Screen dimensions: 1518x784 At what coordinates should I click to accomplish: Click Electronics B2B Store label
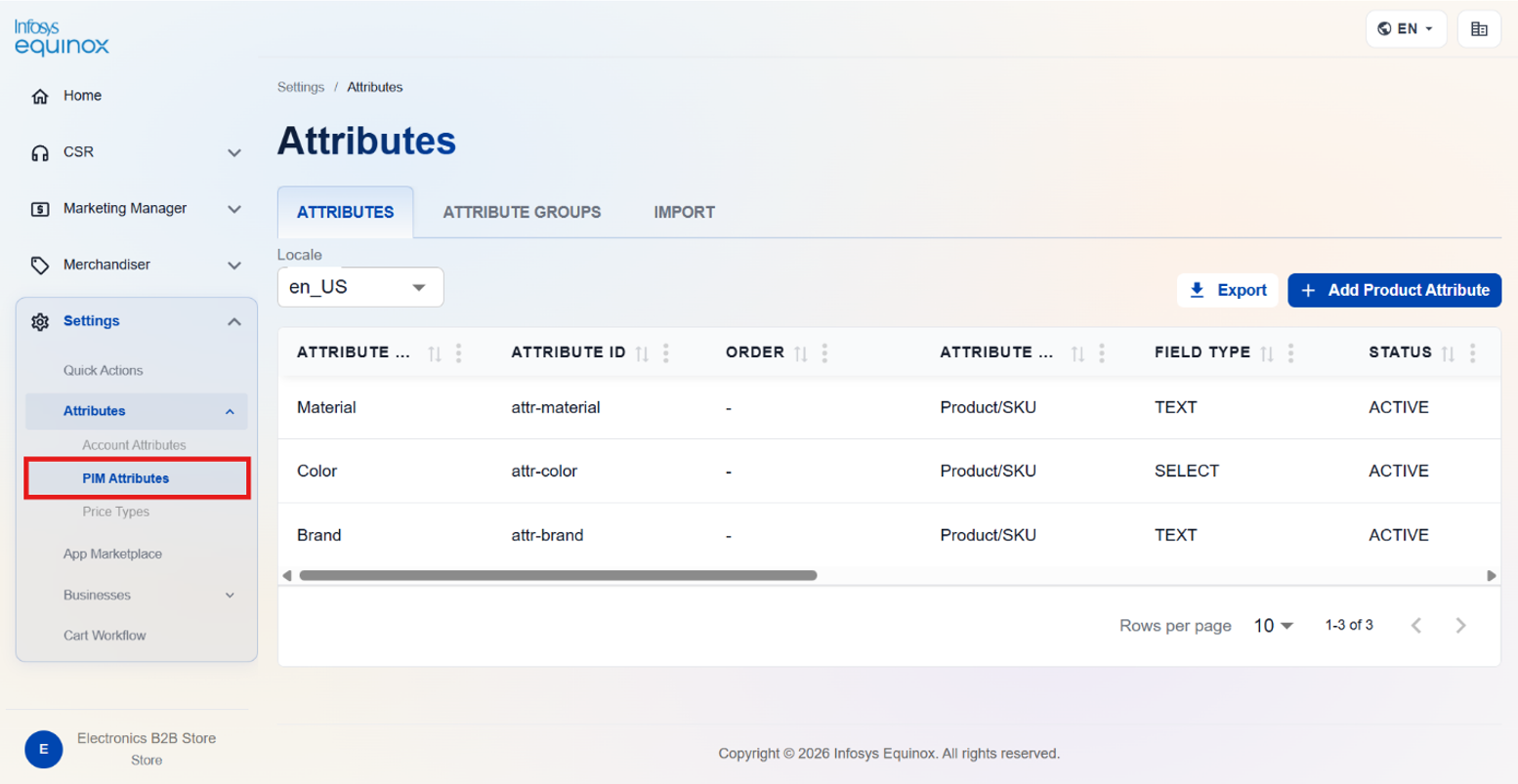pyautogui.click(x=147, y=738)
